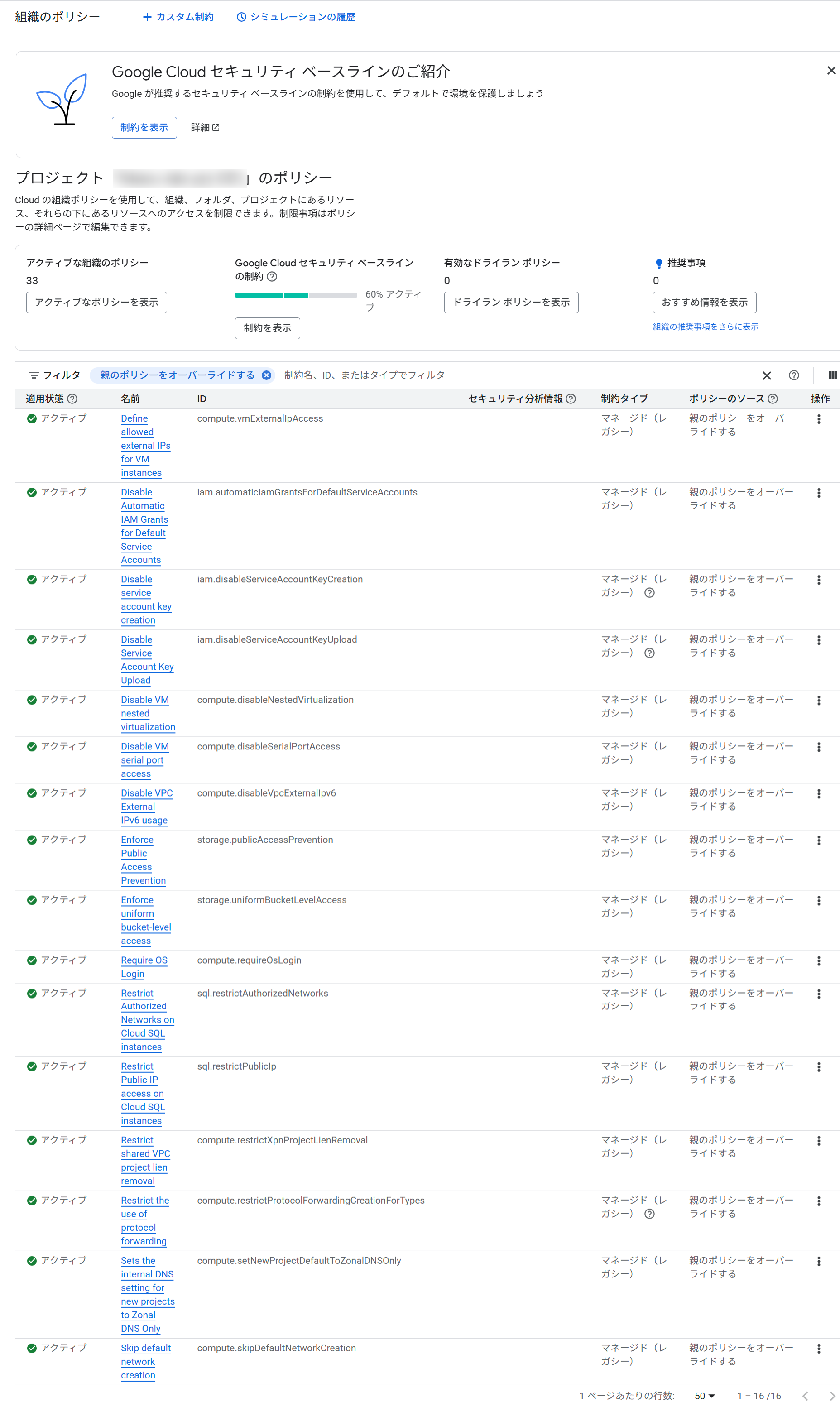The image size is (840, 1407).
Task: Remove the 親のポリシーをオーバーライドする filter chip
Action: 266,375
